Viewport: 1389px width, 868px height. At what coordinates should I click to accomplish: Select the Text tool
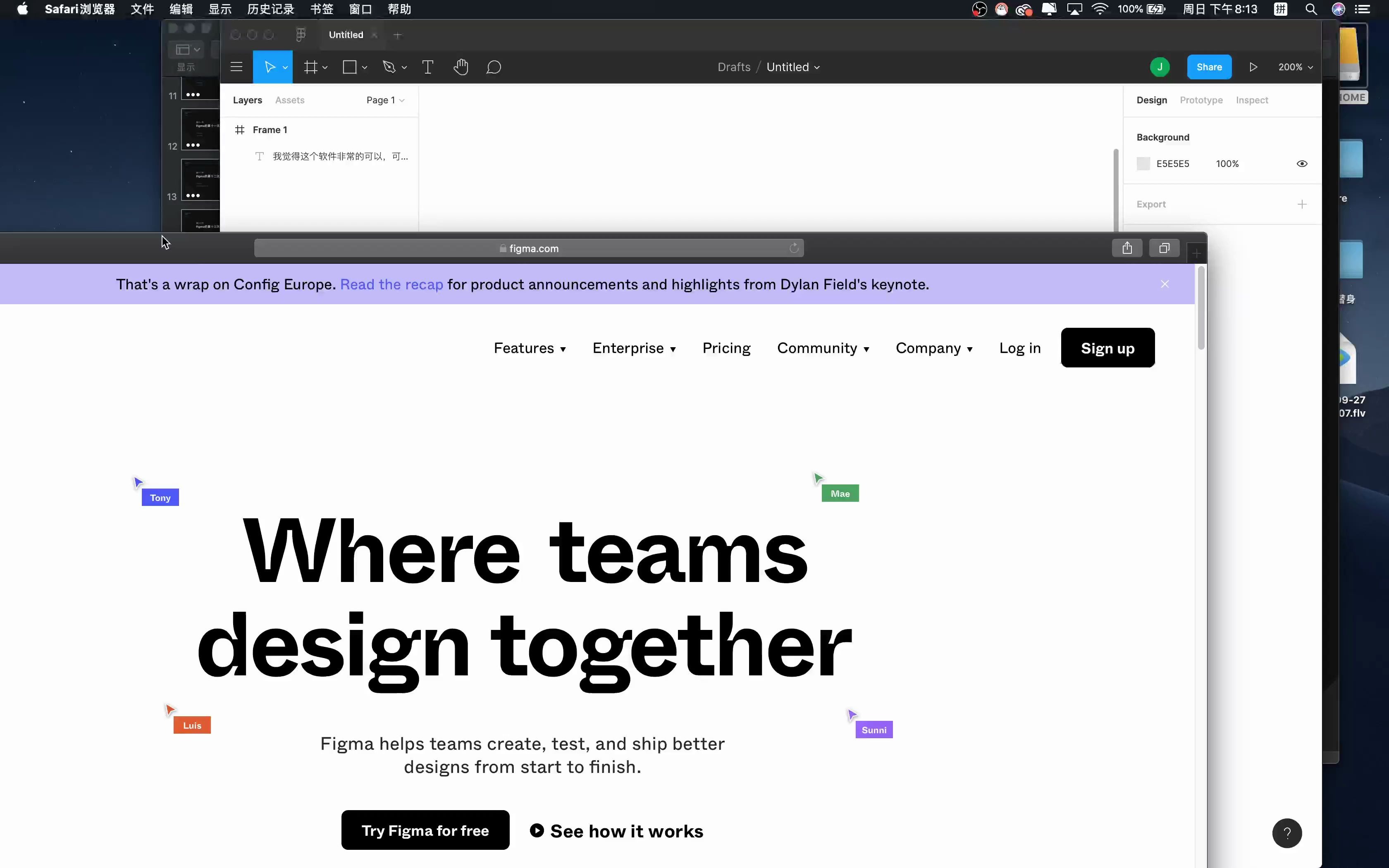(427, 67)
